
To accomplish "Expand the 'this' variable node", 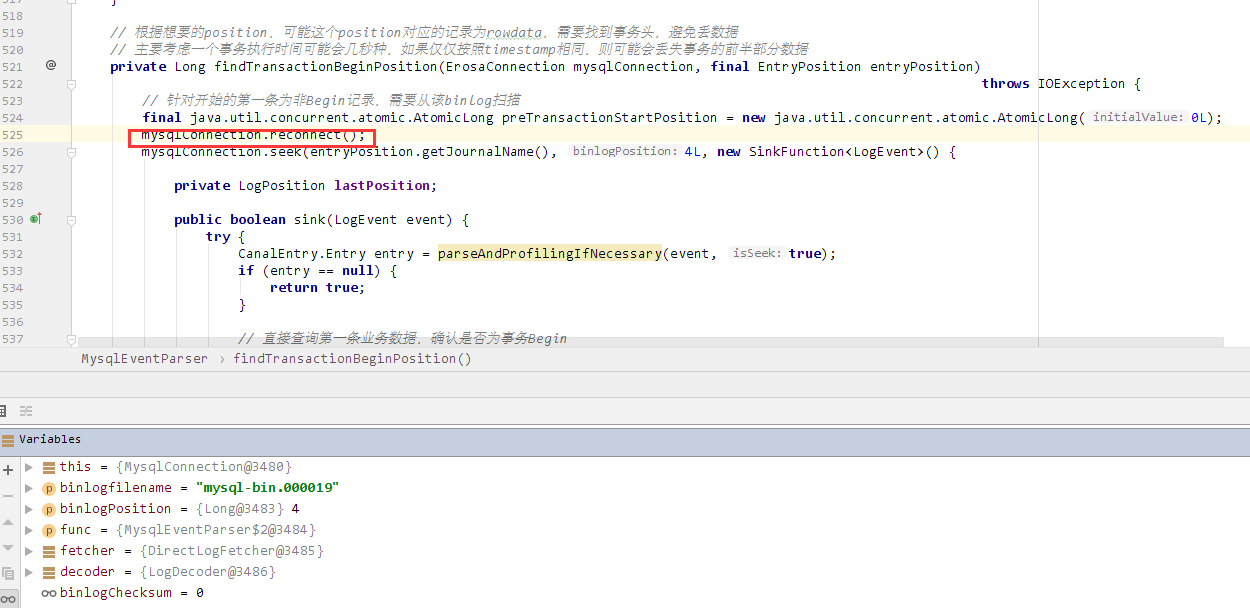I will pyautogui.click(x=29, y=467).
